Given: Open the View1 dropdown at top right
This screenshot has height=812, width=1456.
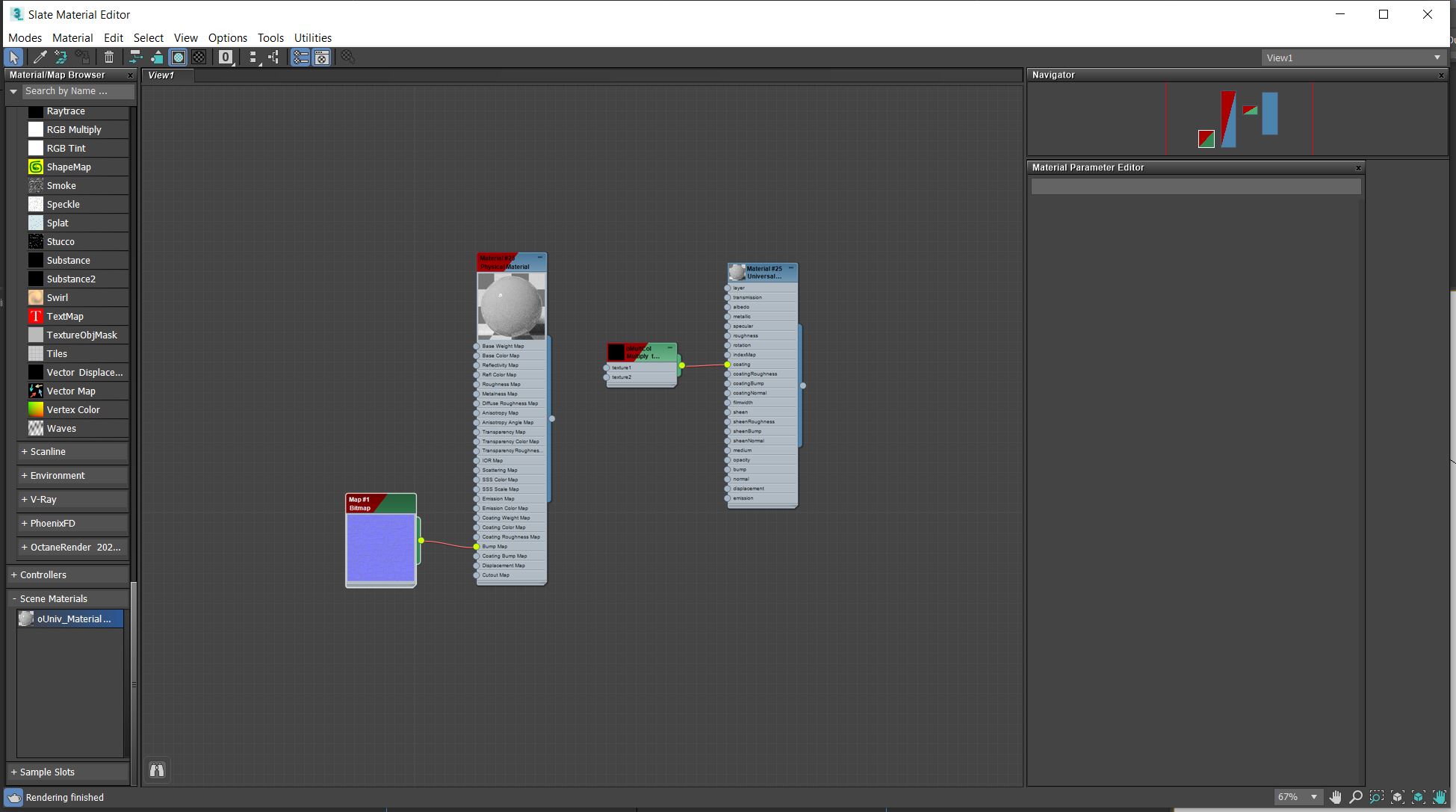Looking at the screenshot, I should tap(1436, 58).
